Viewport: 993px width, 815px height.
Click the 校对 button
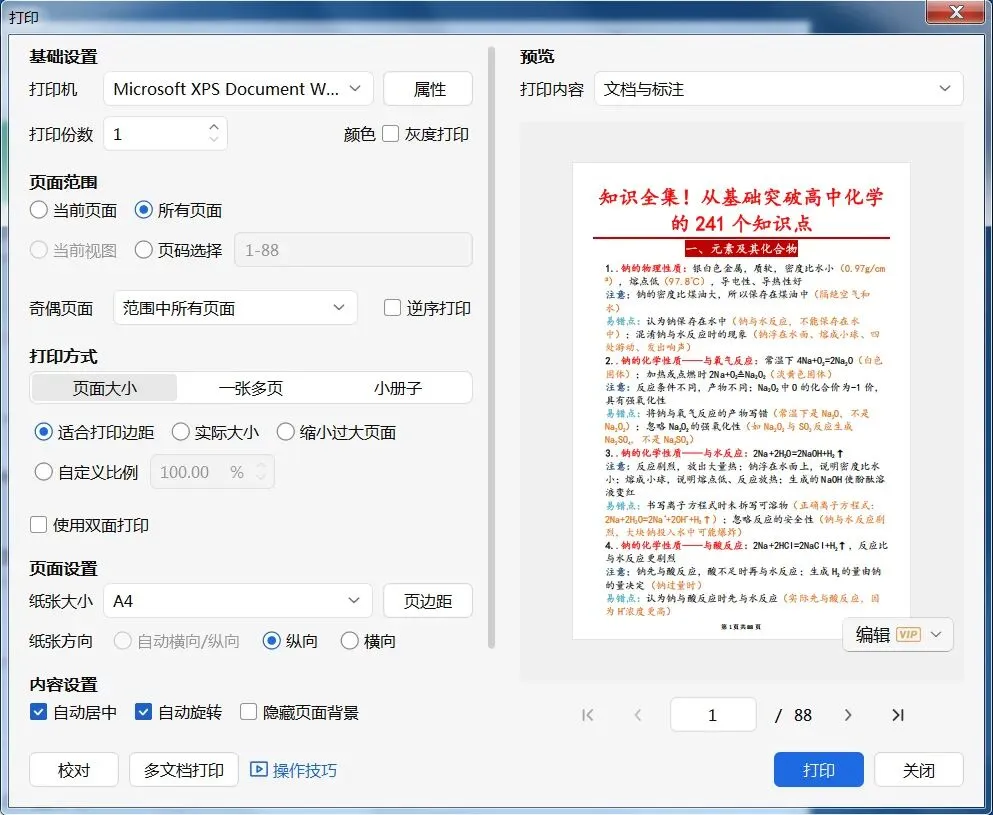pos(74,770)
